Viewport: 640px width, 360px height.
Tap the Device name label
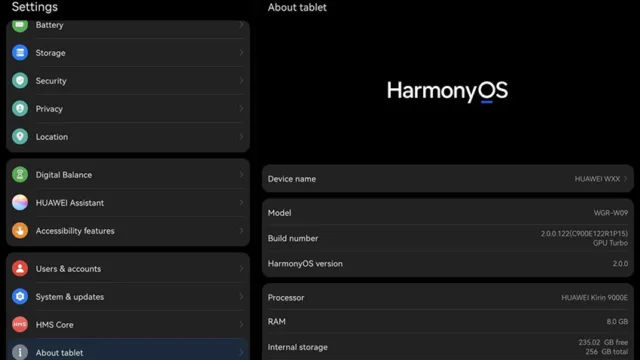tap(292, 179)
